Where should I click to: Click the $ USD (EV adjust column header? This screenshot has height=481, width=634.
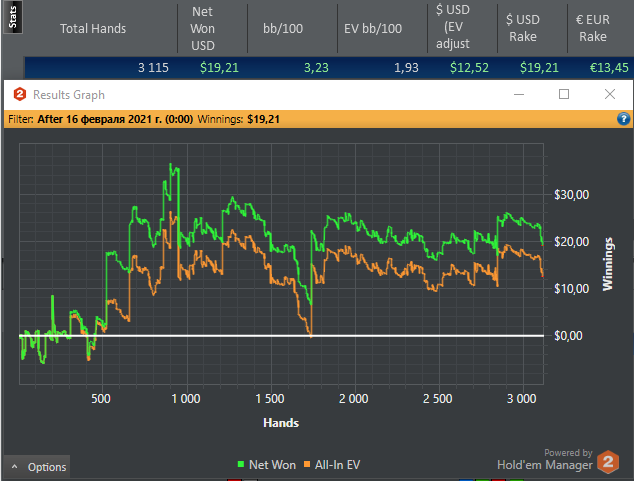click(x=453, y=27)
